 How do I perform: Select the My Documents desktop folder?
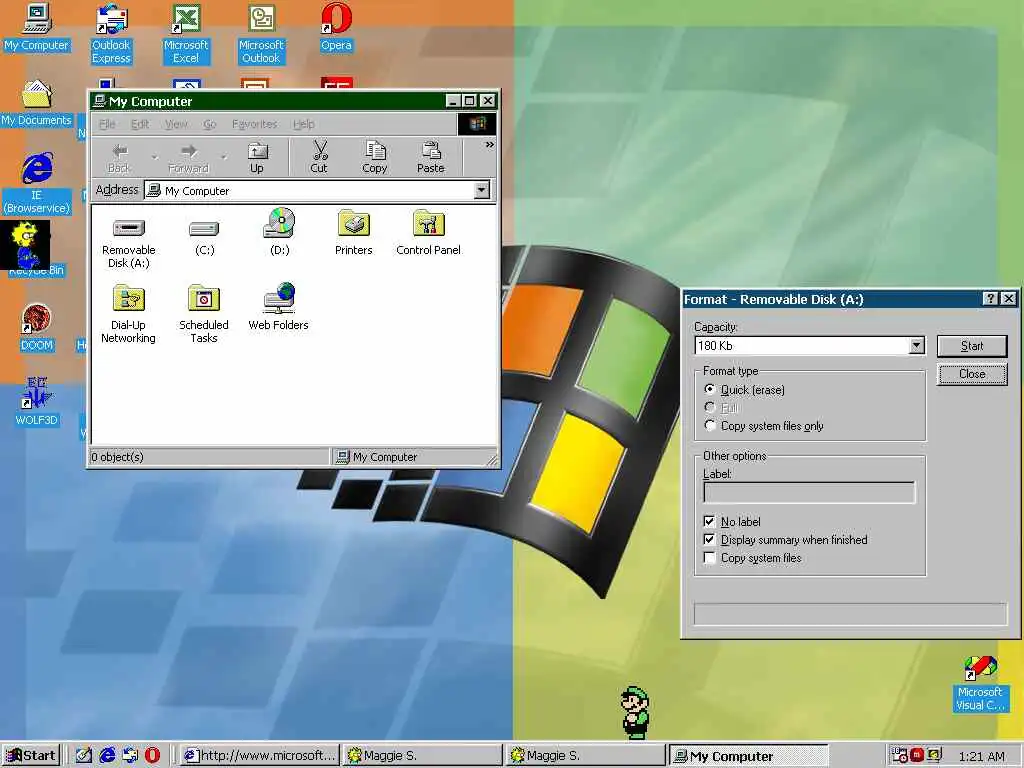click(x=37, y=103)
